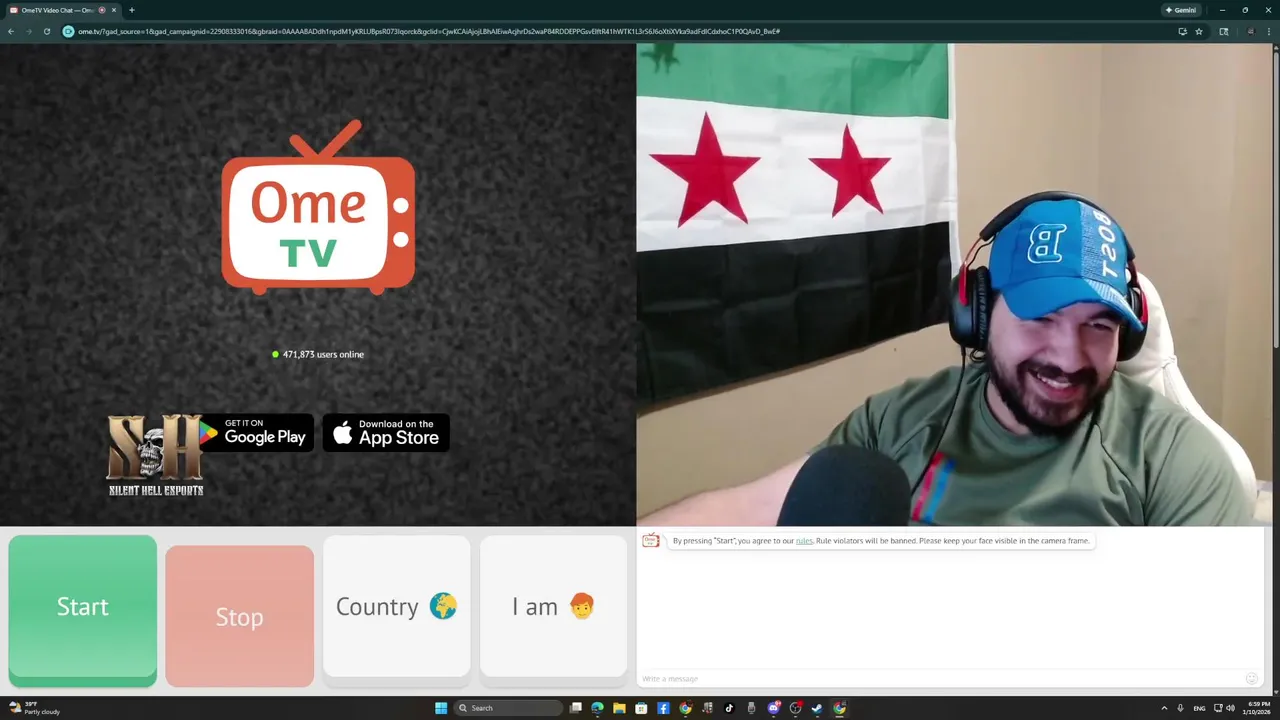Click the red Stop button
This screenshot has width=1280, height=720.
239,616
